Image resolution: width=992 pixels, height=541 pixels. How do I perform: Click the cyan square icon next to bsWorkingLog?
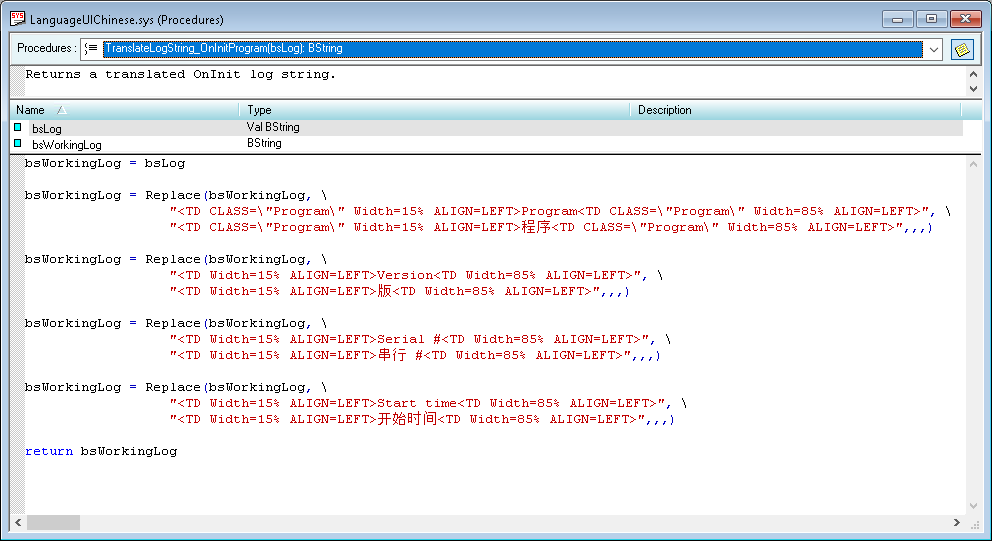coord(18,144)
